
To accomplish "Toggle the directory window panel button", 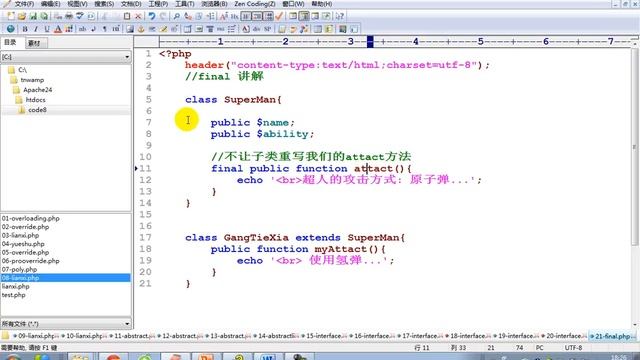I will (304, 16).
